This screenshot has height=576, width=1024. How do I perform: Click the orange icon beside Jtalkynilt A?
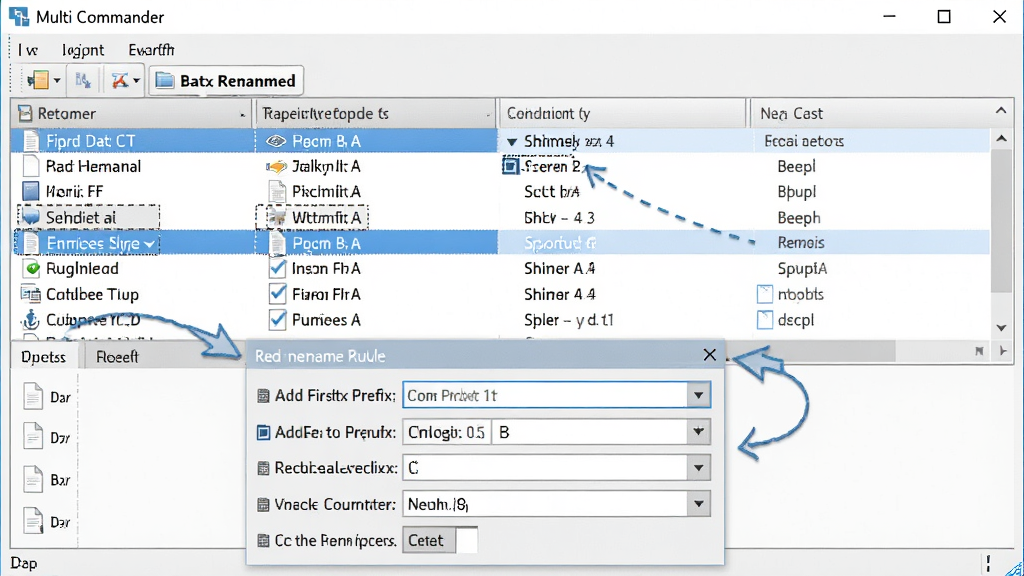[276, 167]
